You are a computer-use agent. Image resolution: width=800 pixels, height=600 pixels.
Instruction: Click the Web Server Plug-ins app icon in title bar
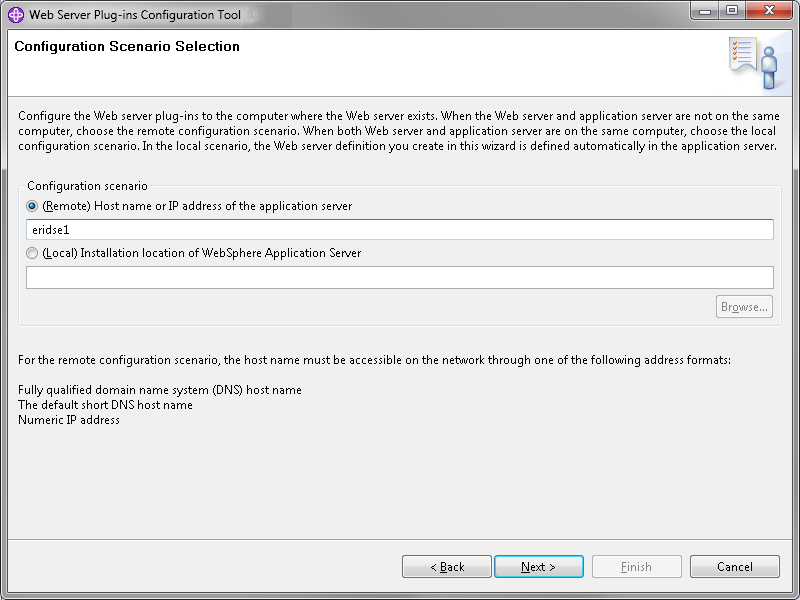pos(16,15)
